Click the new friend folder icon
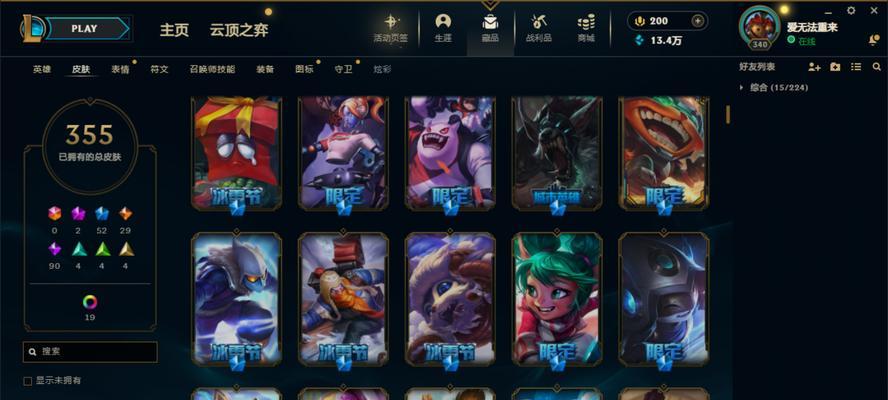Viewport: 888px width, 400px height. [x=835, y=67]
